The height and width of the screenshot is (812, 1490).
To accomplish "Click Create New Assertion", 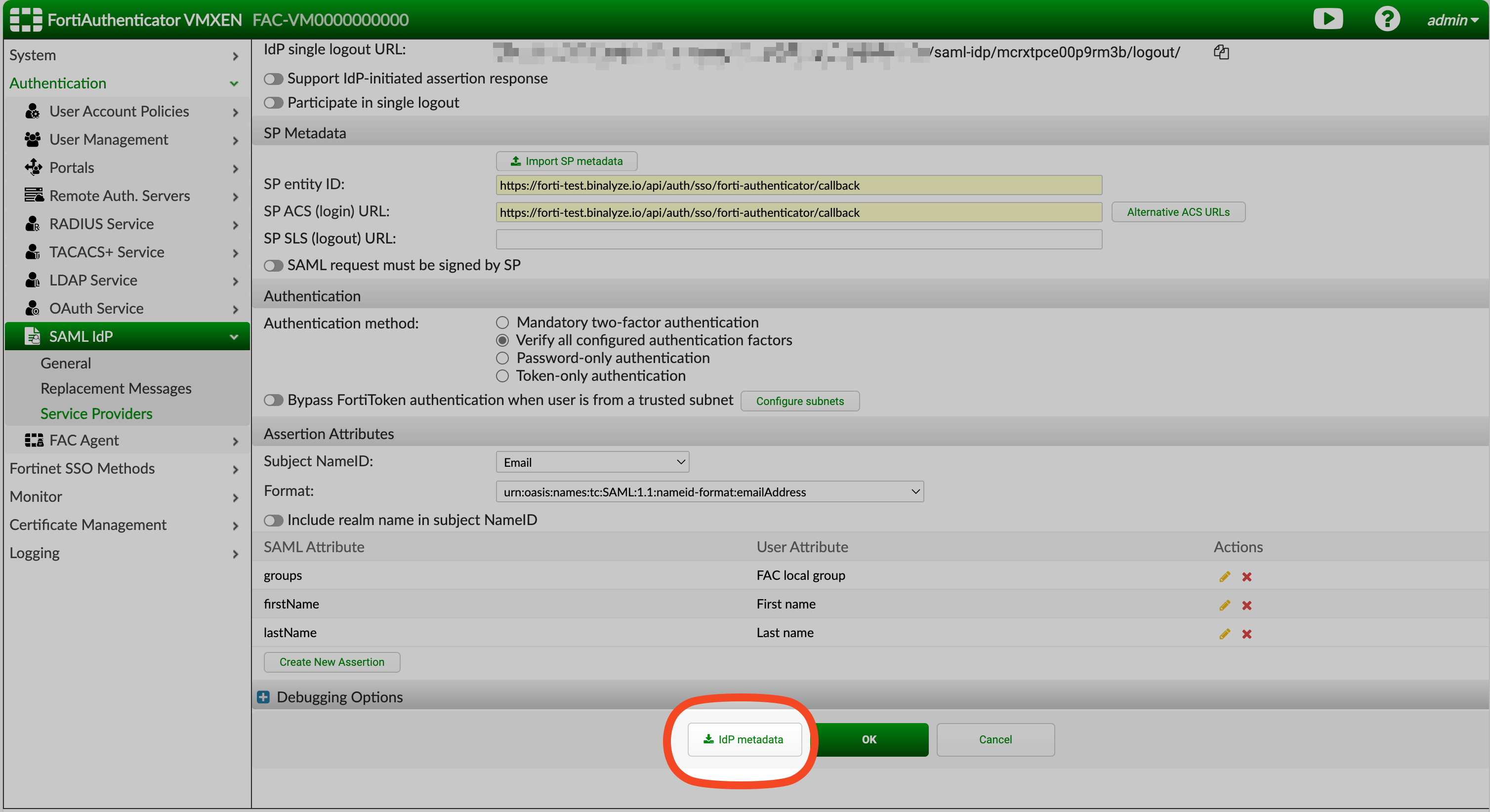I will tap(331, 662).
